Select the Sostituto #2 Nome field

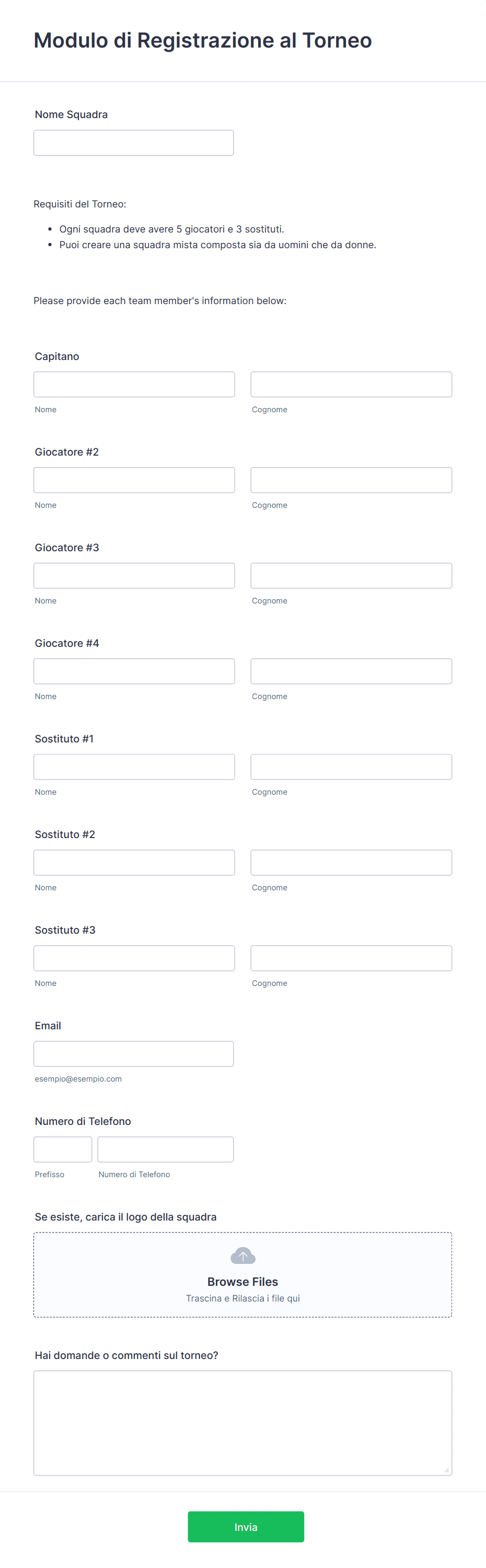134,861
